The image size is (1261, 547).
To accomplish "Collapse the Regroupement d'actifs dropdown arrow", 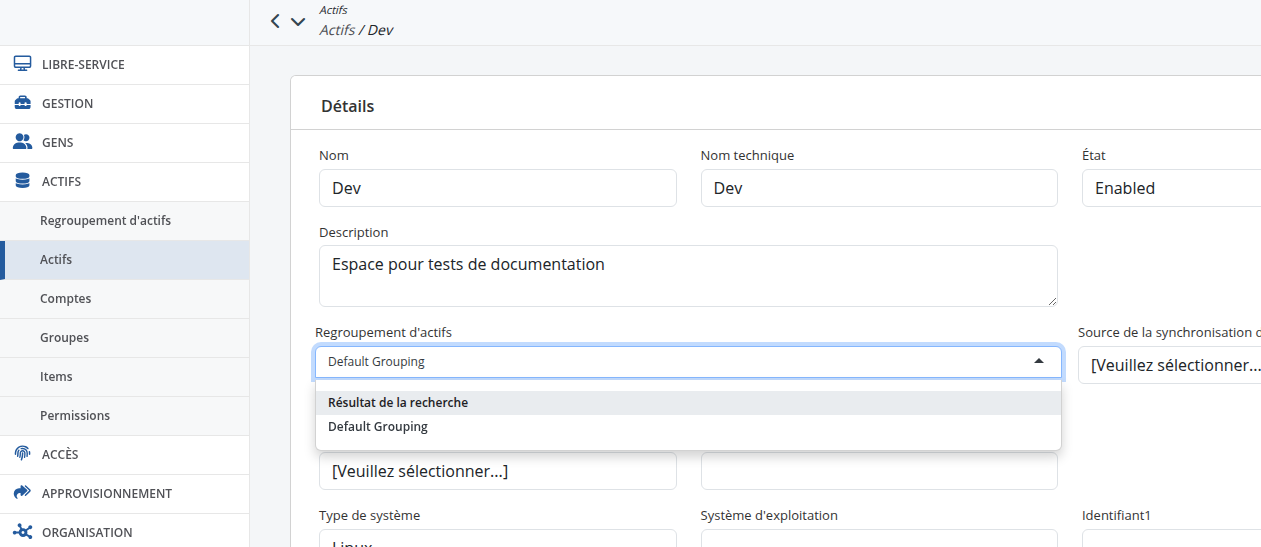I will click(x=1039, y=361).
